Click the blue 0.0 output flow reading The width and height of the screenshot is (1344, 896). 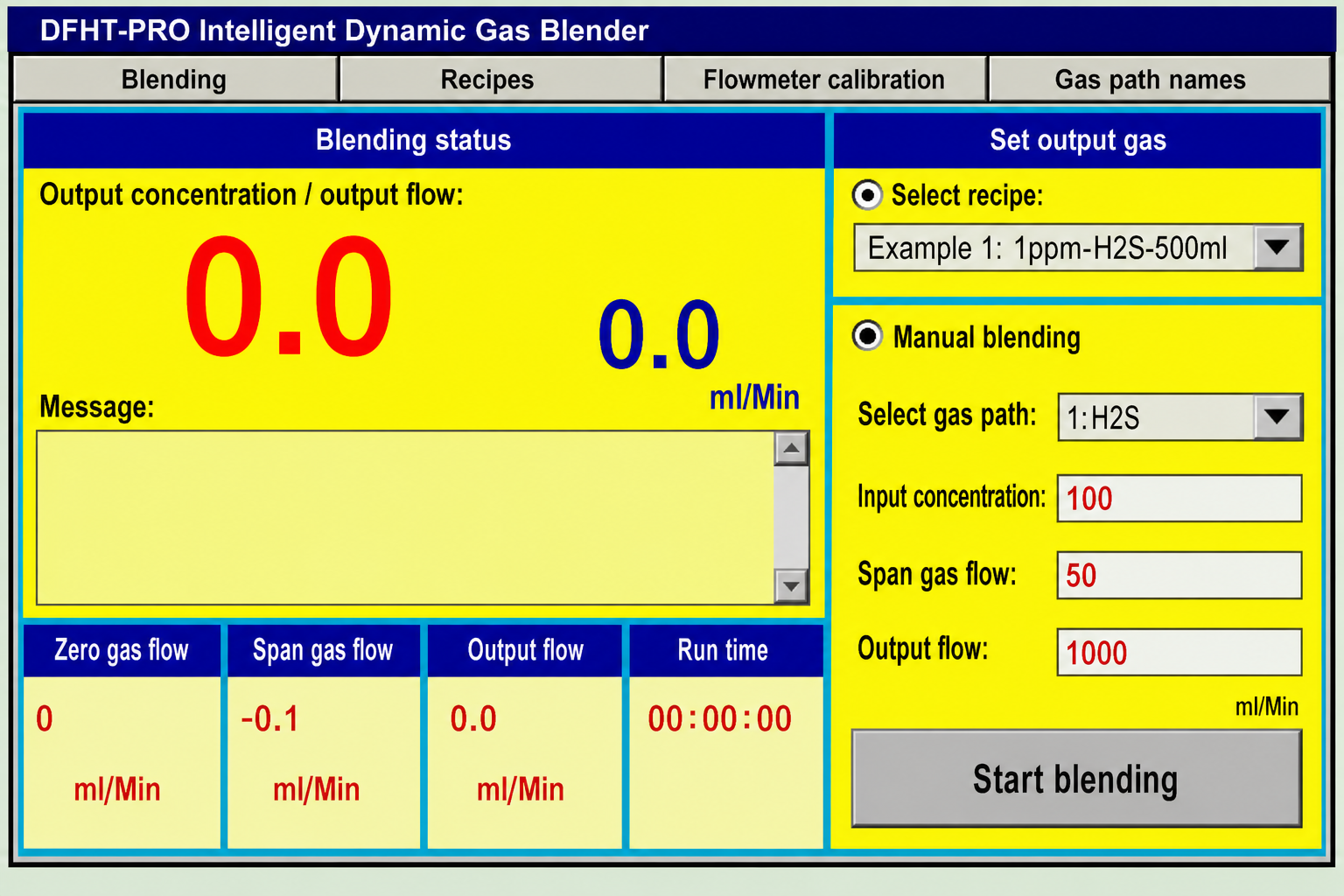(659, 334)
